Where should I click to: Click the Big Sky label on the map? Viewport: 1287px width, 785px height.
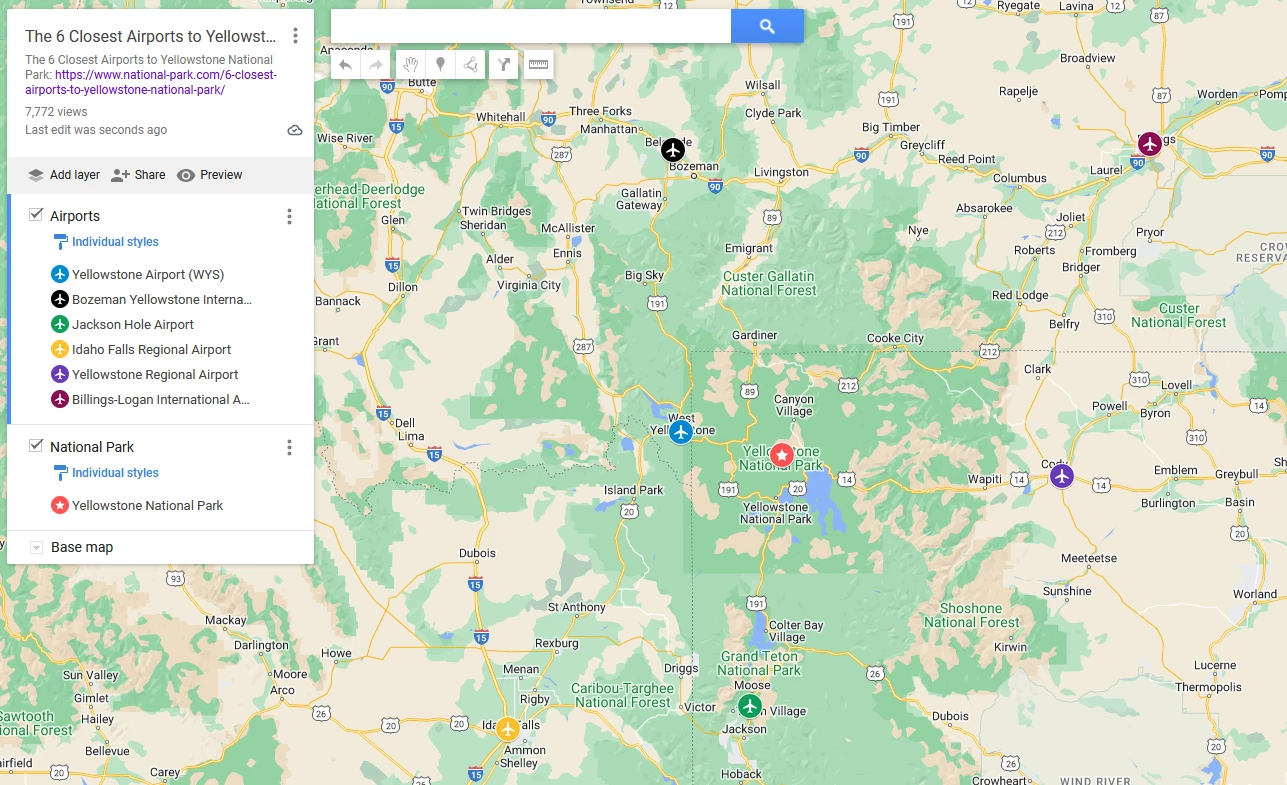coord(644,275)
